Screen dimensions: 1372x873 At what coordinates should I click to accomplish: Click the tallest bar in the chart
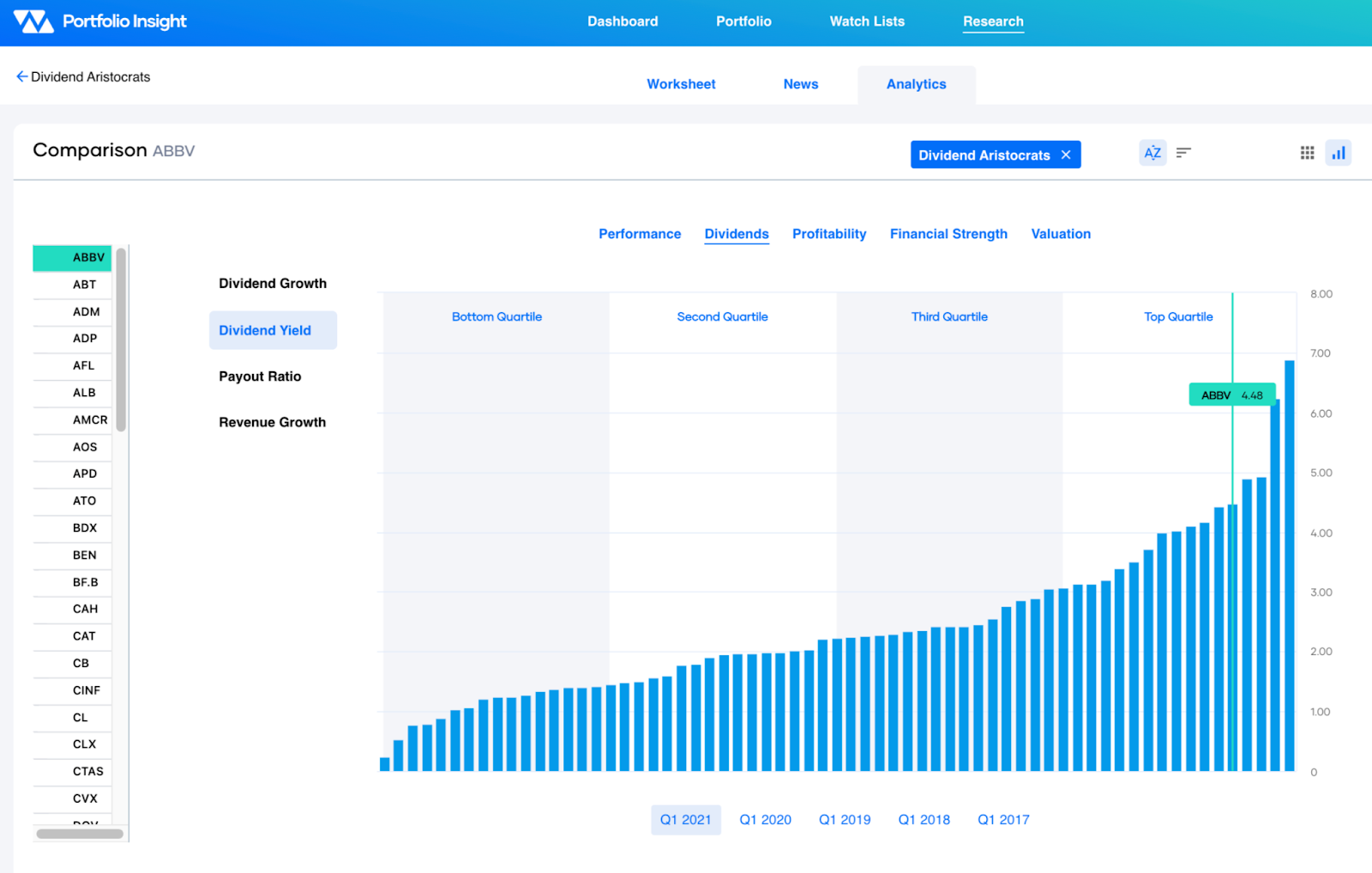pos(1289,566)
